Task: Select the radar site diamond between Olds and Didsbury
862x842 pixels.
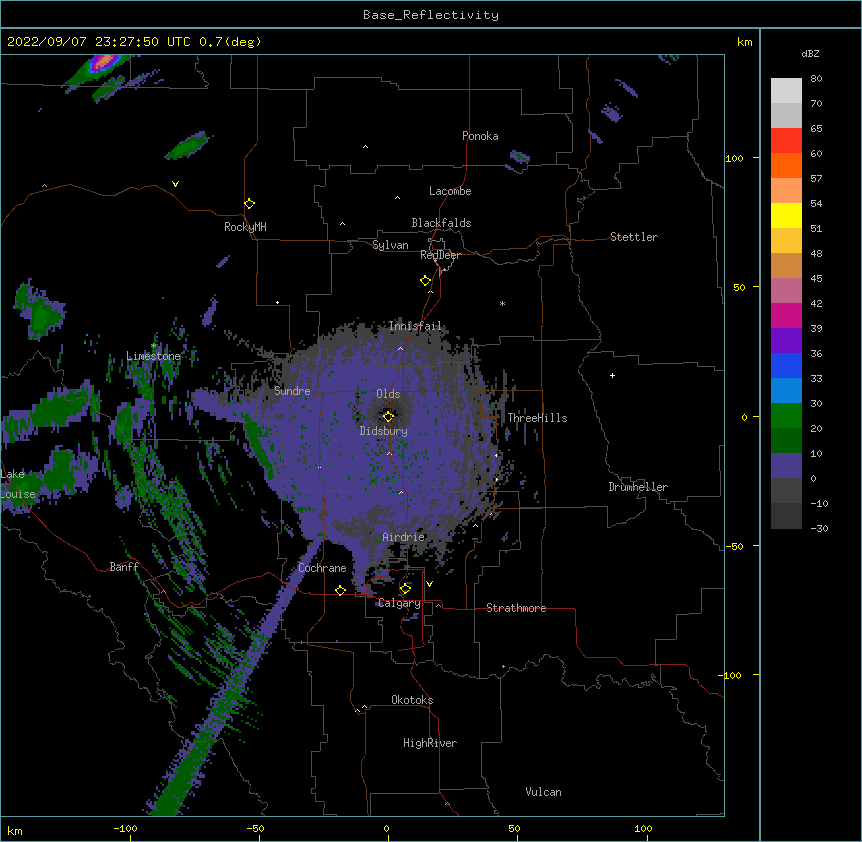Action: coord(388,416)
